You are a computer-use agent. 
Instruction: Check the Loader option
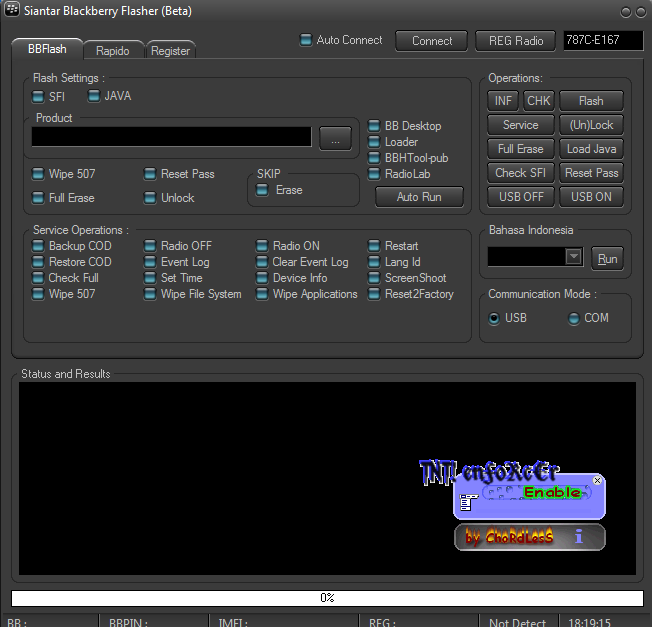[x=374, y=142]
